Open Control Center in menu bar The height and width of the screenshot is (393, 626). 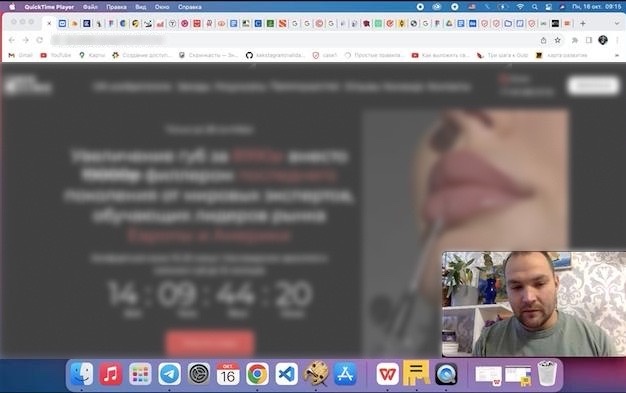click(549, 7)
